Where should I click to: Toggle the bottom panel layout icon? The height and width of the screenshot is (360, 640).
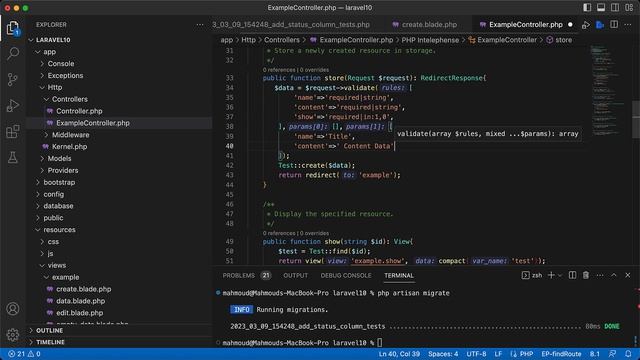pyautogui.click(x=601, y=7)
